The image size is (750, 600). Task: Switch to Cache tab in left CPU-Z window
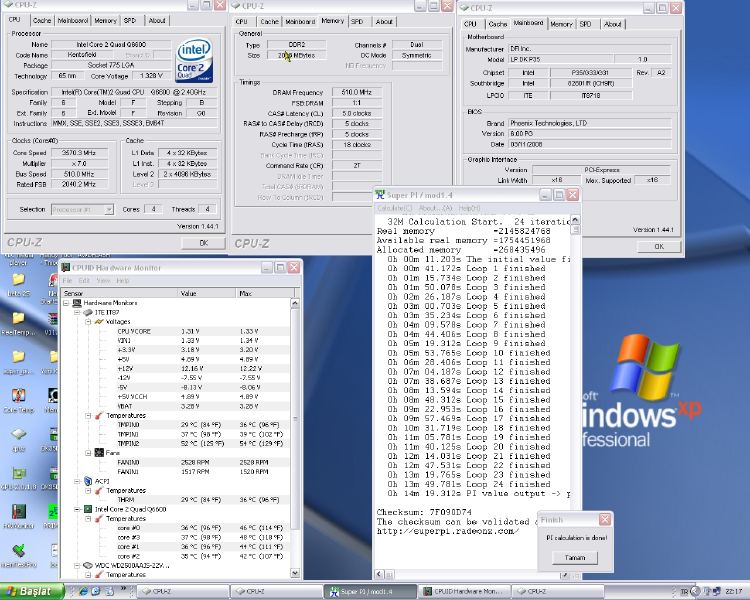point(42,21)
